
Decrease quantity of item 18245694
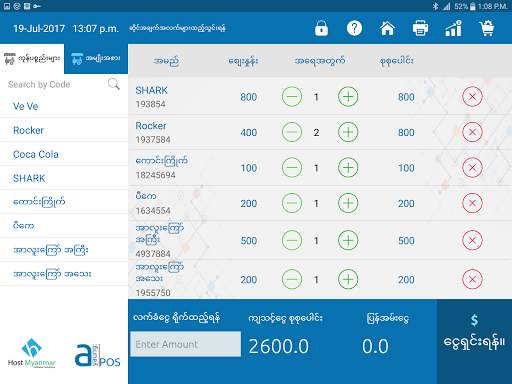coord(292,168)
